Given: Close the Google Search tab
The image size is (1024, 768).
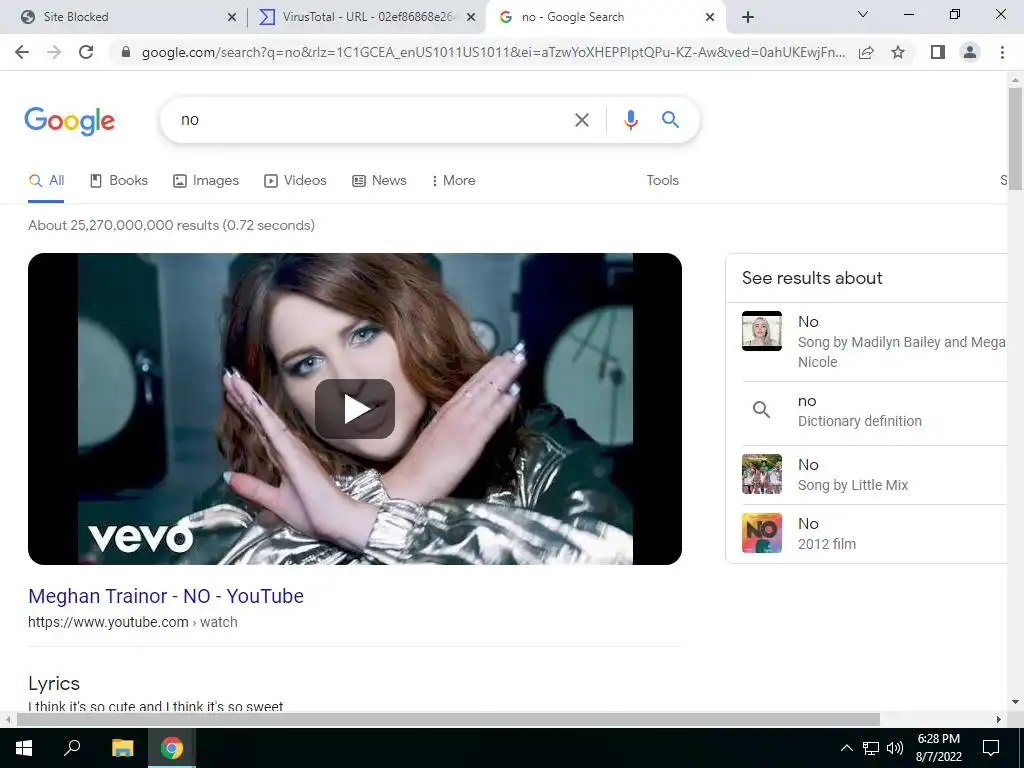Looking at the screenshot, I should coord(710,18).
